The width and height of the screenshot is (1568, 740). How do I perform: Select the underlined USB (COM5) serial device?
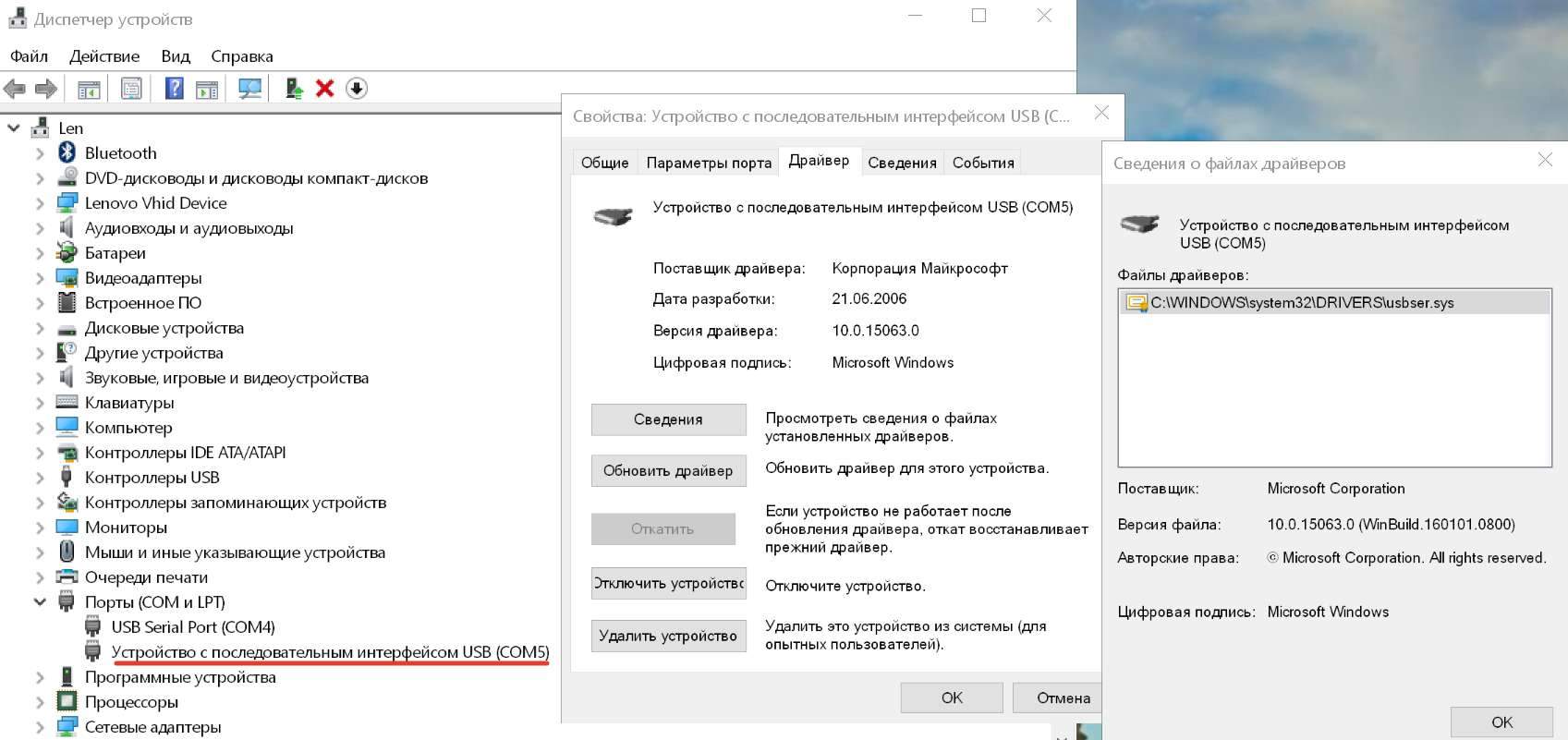(x=330, y=652)
